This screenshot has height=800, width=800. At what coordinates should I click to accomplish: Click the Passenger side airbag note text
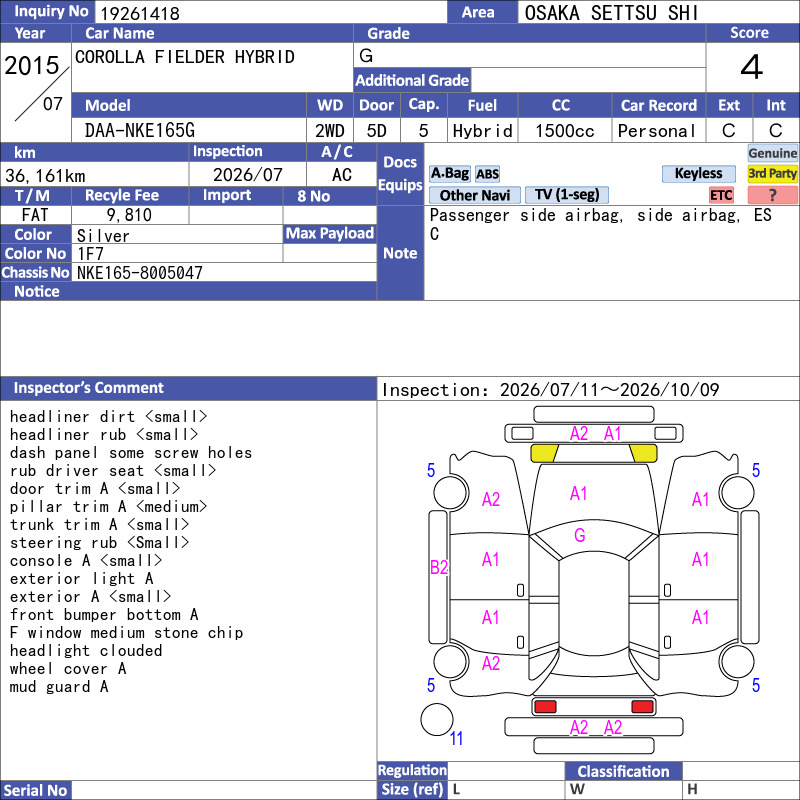tap(601, 224)
